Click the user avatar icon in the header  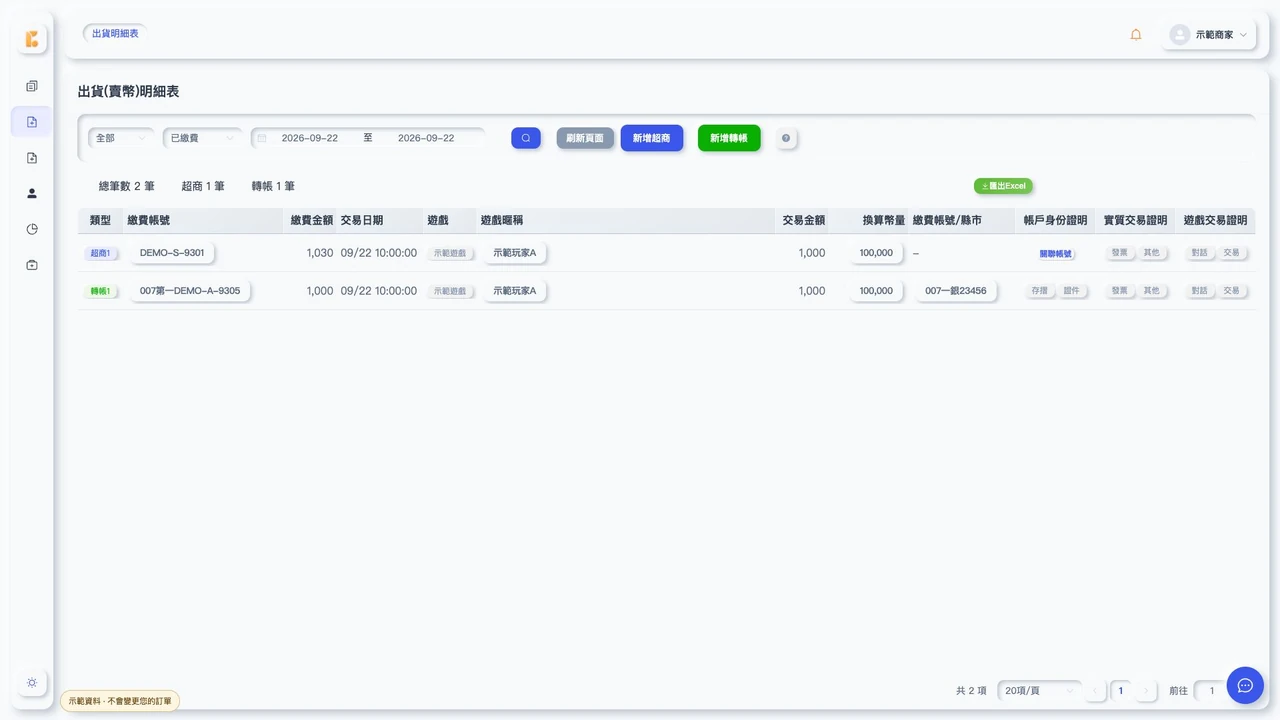[x=1180, y=34]
